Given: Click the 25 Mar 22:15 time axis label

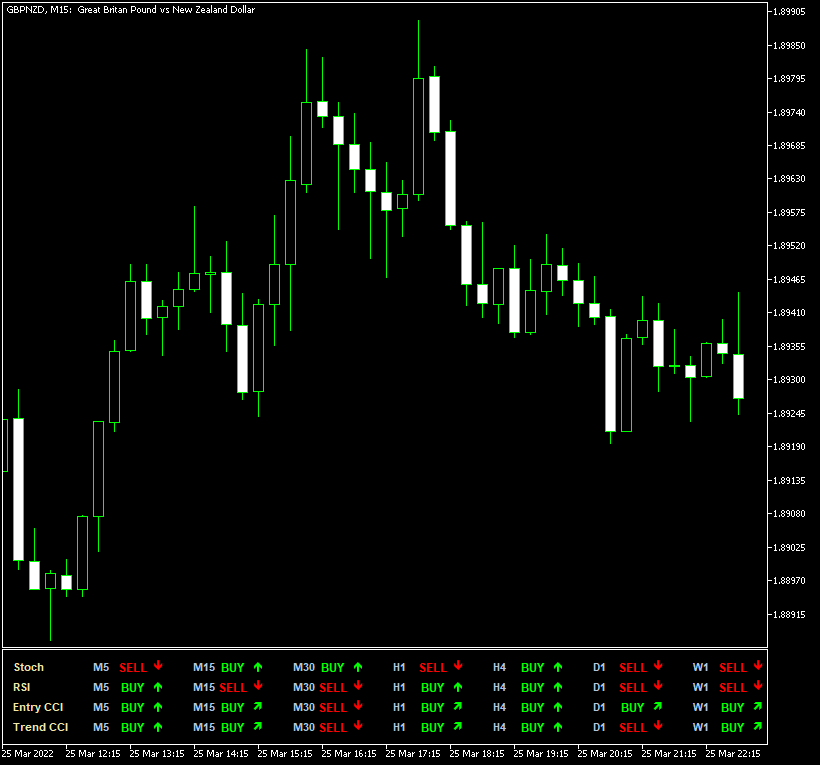Looking at the screenshot, I should point(733,753).
